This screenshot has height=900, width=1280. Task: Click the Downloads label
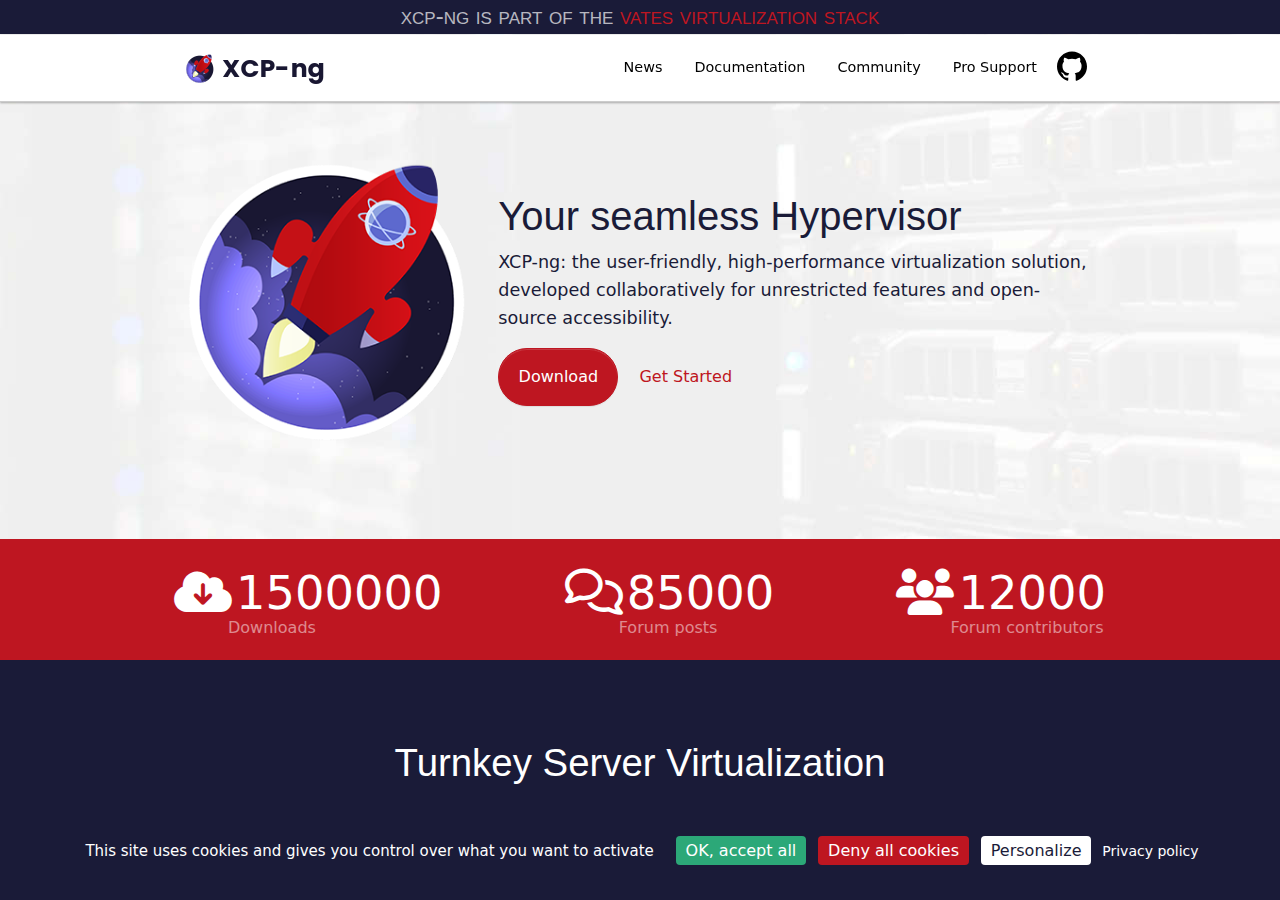[x=272, y=628]
